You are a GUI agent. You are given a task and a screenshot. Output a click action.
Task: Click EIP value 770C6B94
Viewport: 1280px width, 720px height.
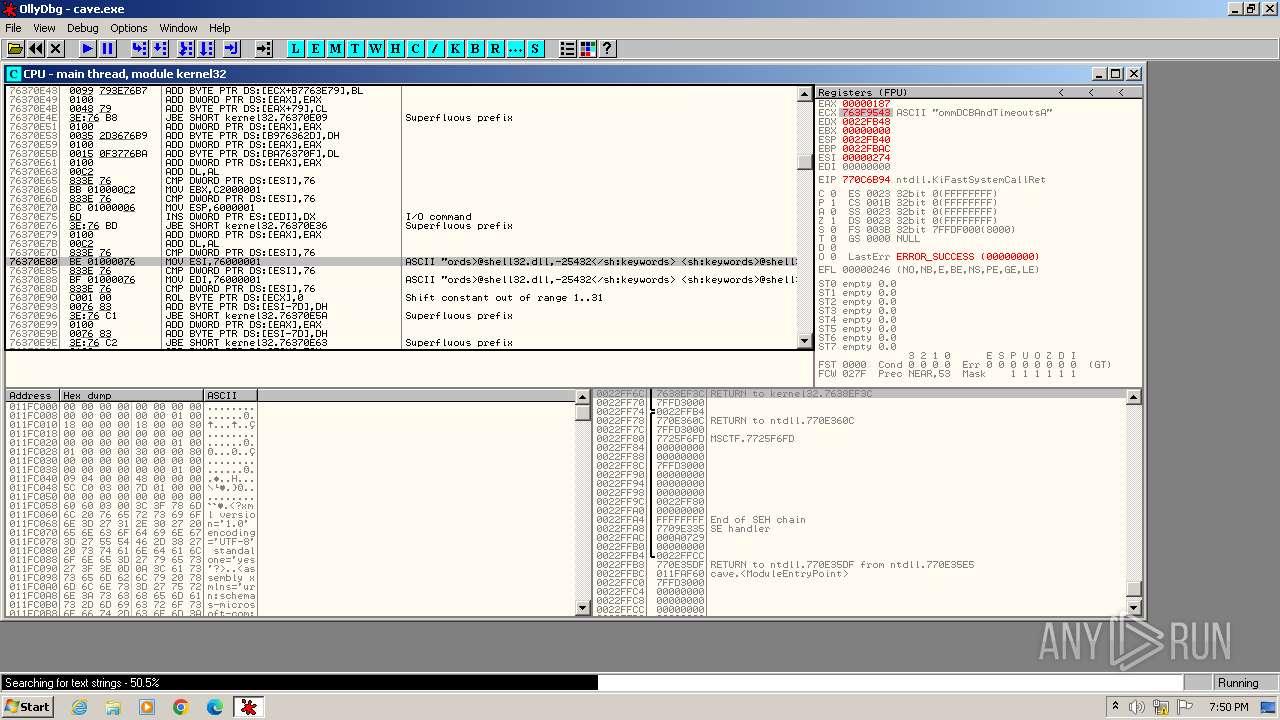[x=866, y=180]
